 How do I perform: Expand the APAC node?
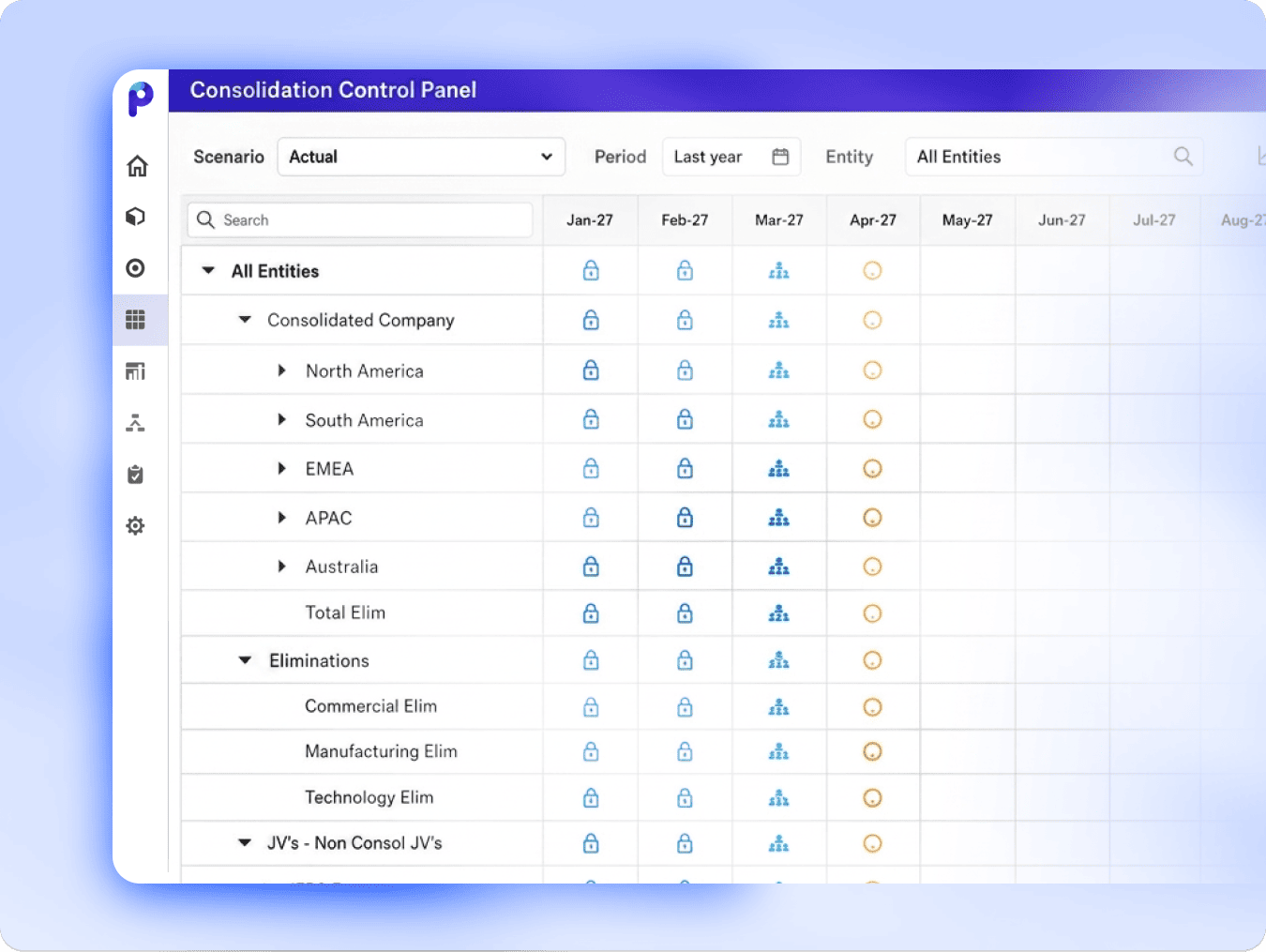coord(281,518)
